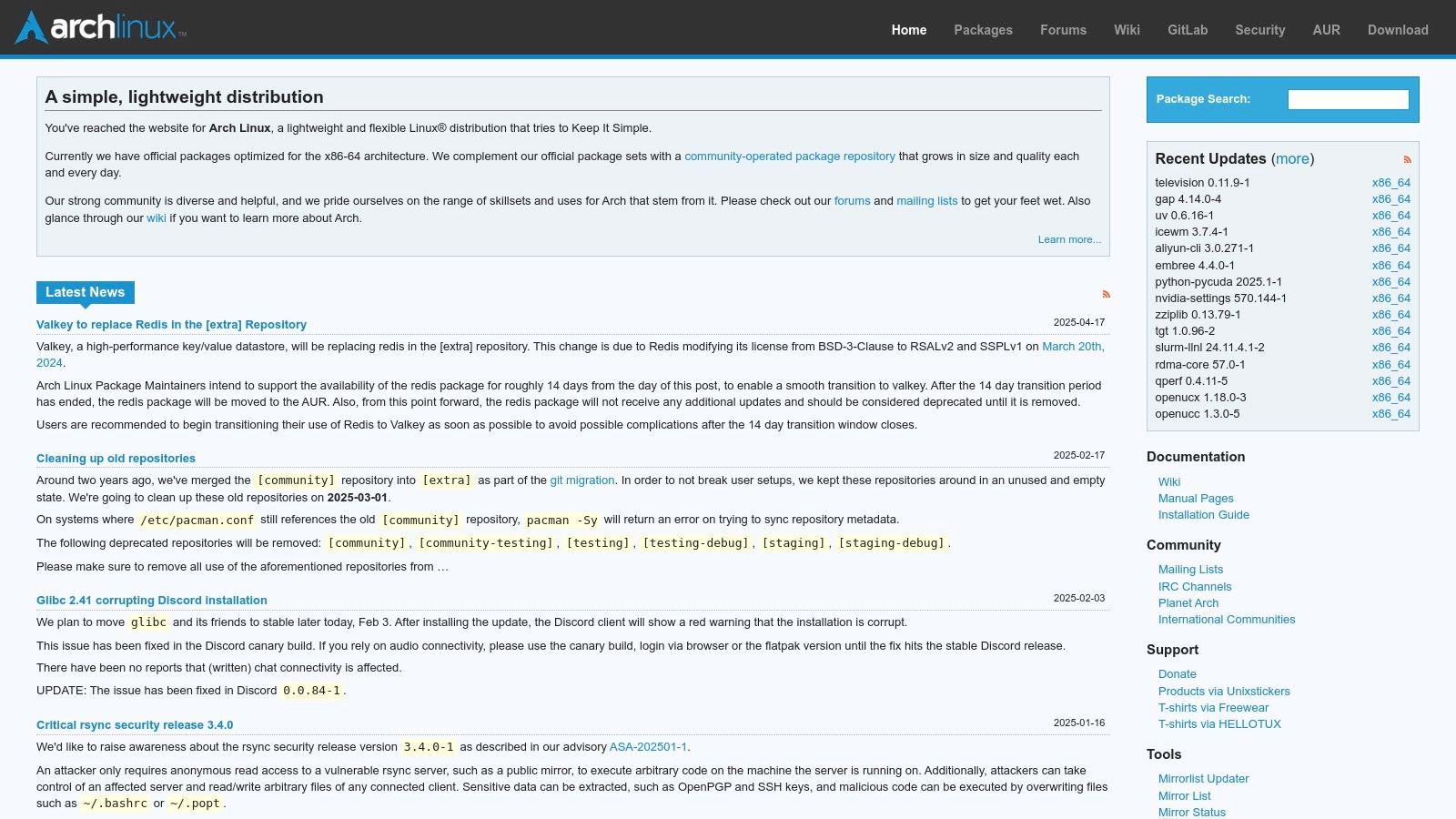1456x819 pixels.
Task: Click the Learn more... link
Action: [x=1069, y=239]
